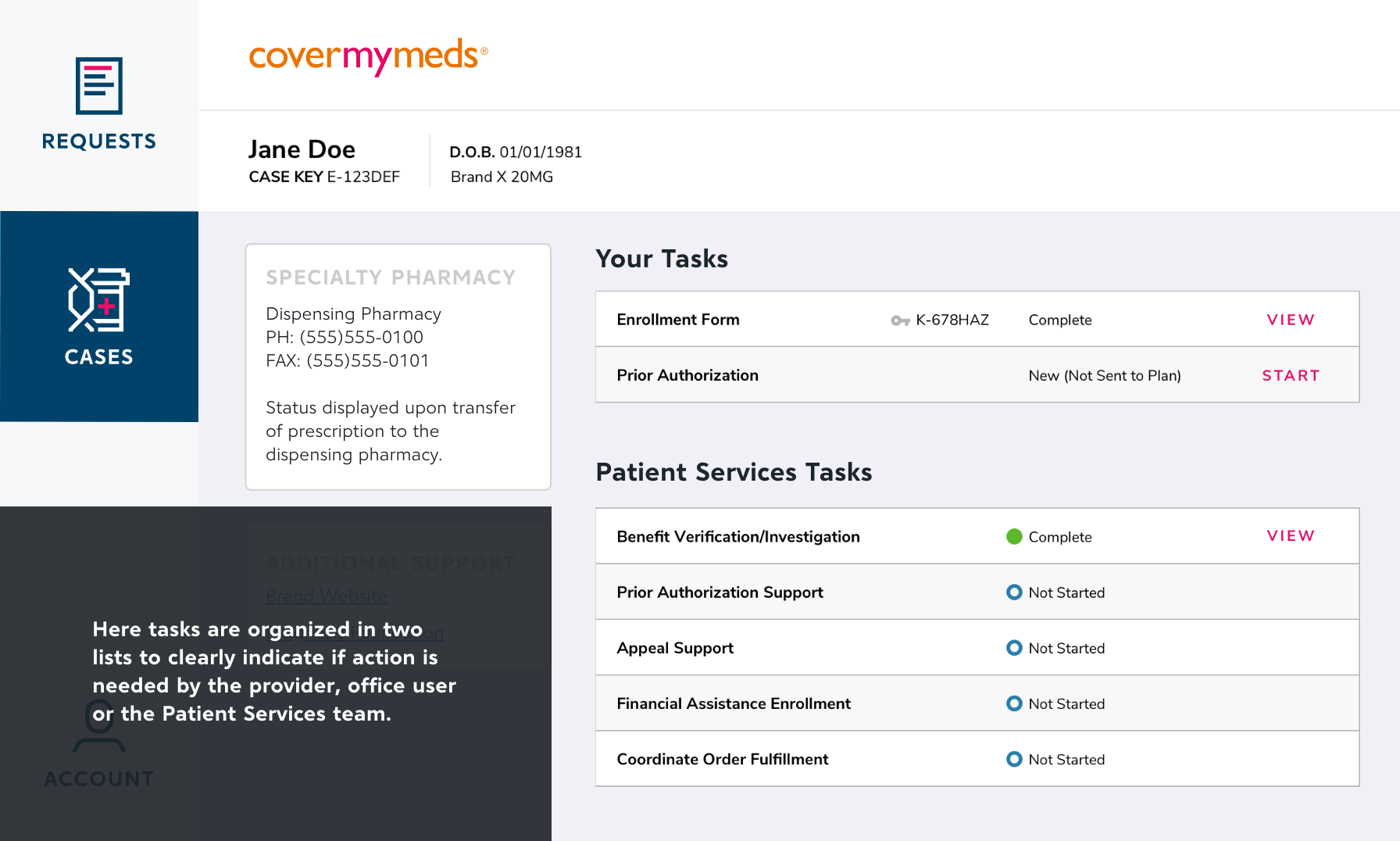Click the Specialty Pharmacy card heading

(391, 277)
